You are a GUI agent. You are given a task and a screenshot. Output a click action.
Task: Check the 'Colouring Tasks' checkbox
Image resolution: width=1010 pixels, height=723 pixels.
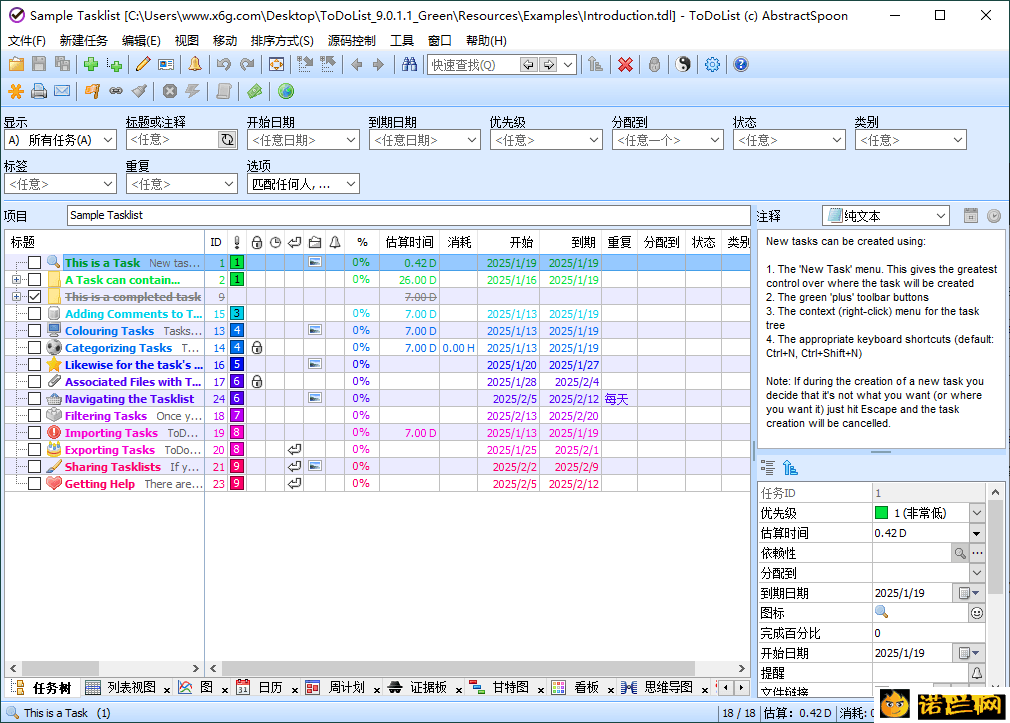click(35, 331)
